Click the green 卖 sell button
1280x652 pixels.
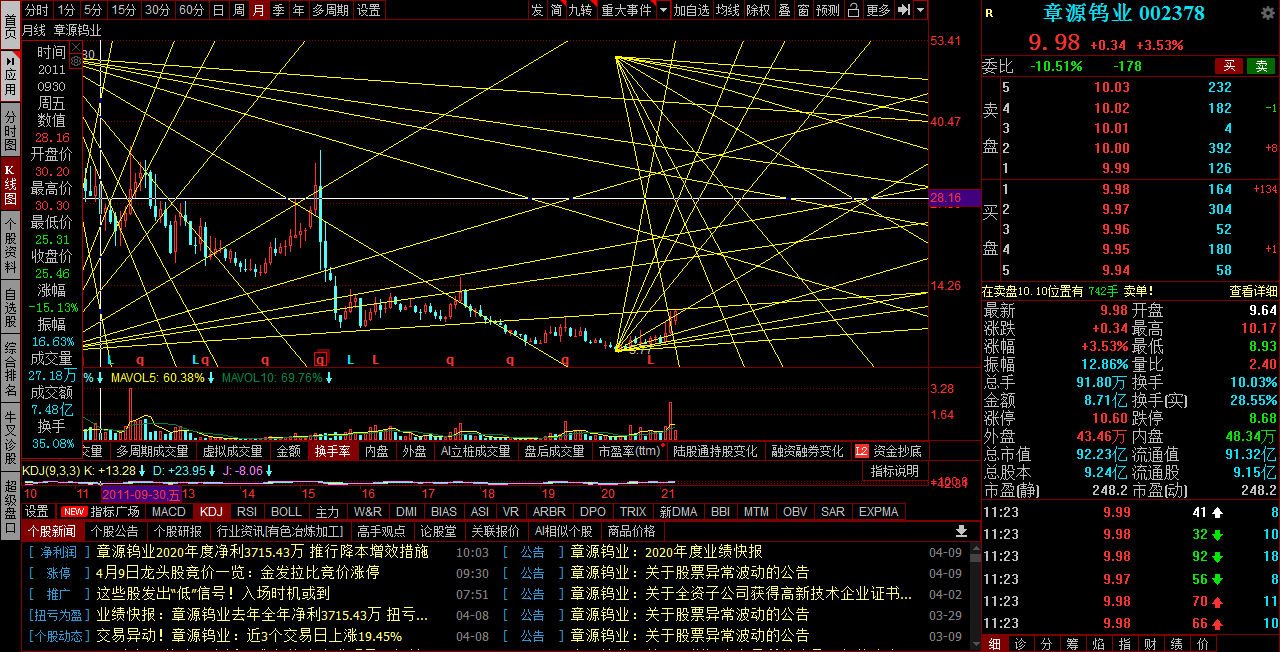[1261, 65]
